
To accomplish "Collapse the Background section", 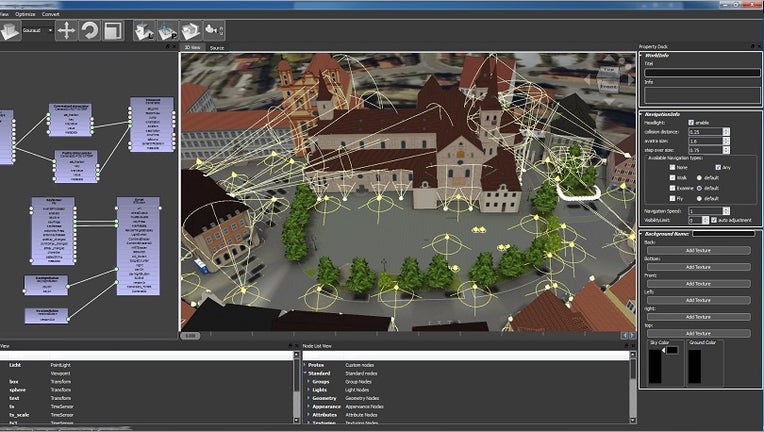I will 641,234.
